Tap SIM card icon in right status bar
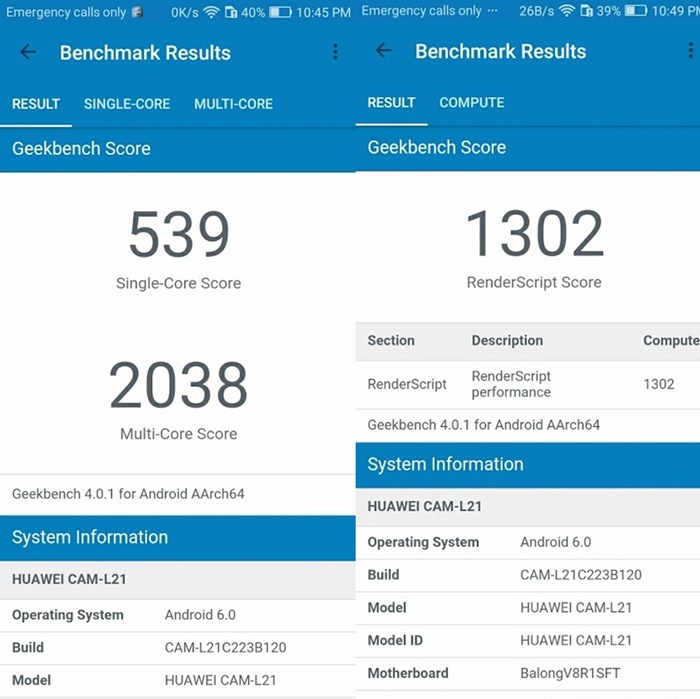The width and height of the screenshot is (700, 699). coord(586,11)
